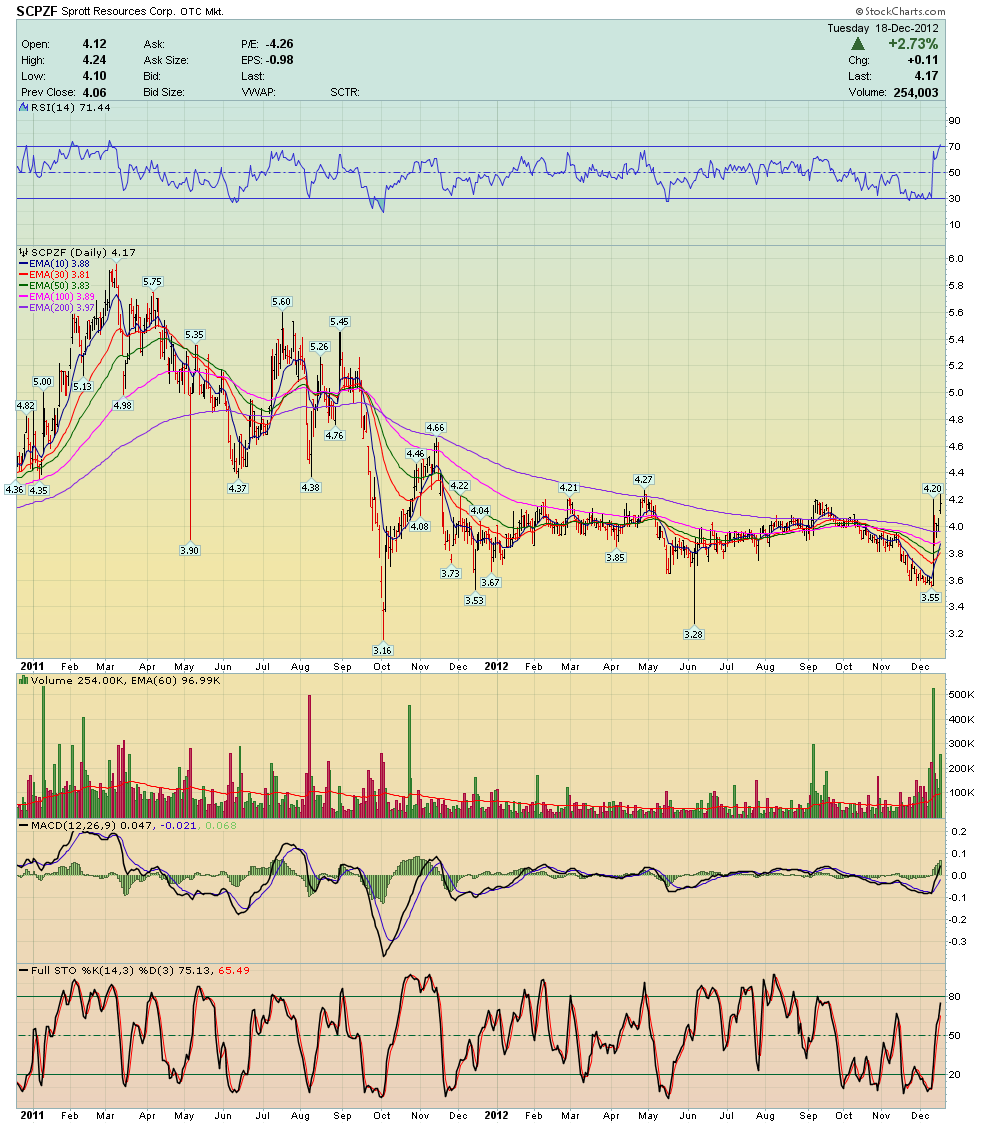Select the SCPZF ticker symbol in the header
Image resolution: width=990 pixels, height=1124 pixels.
click(x=37, y=11)
